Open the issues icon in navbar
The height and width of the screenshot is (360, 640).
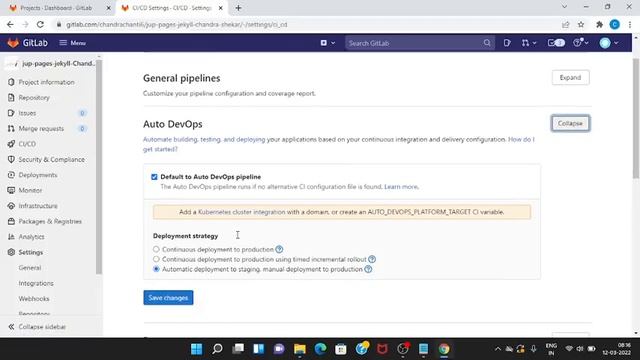click(x=507, y=43)
